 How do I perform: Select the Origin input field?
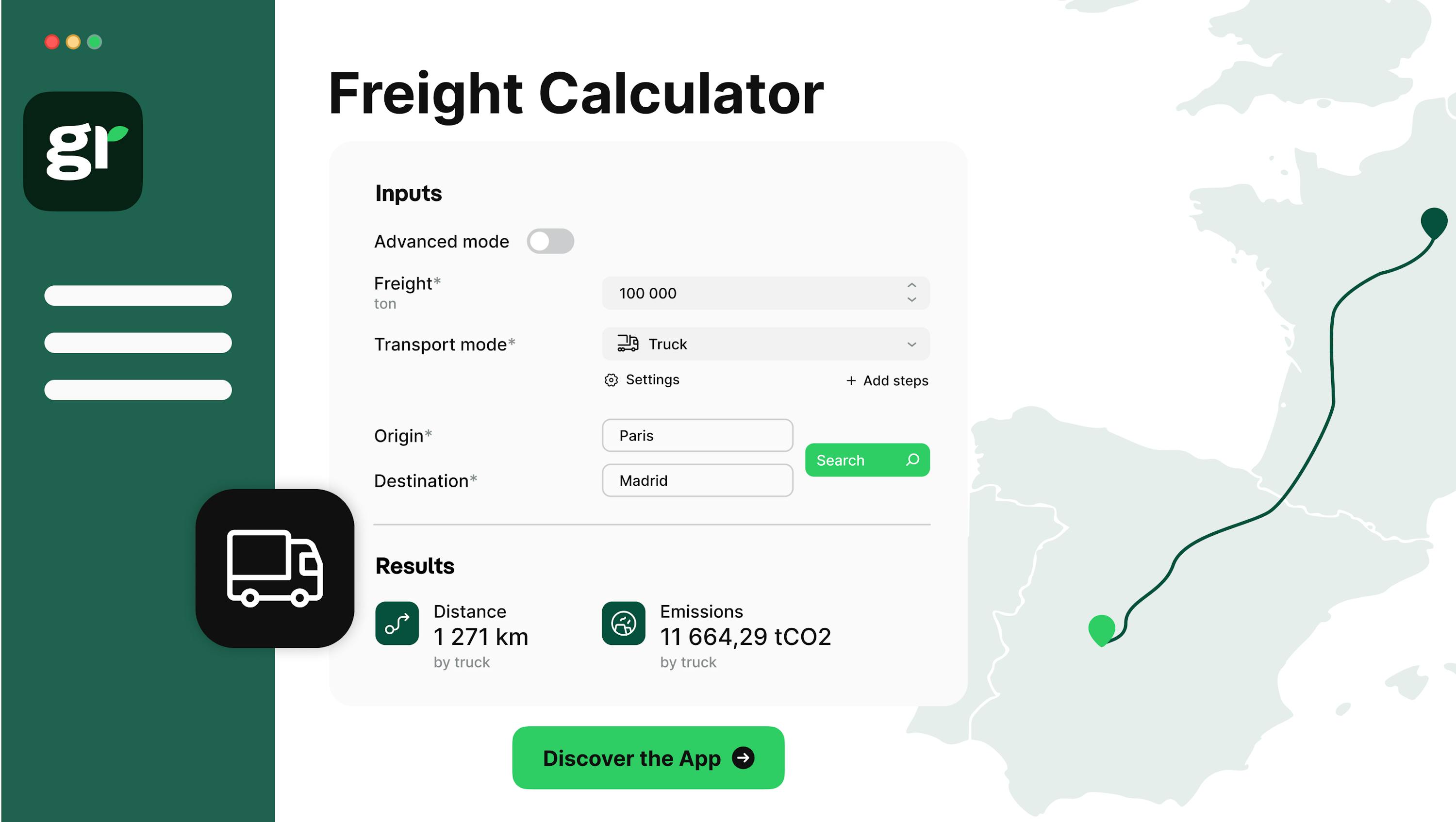[697, 435]
